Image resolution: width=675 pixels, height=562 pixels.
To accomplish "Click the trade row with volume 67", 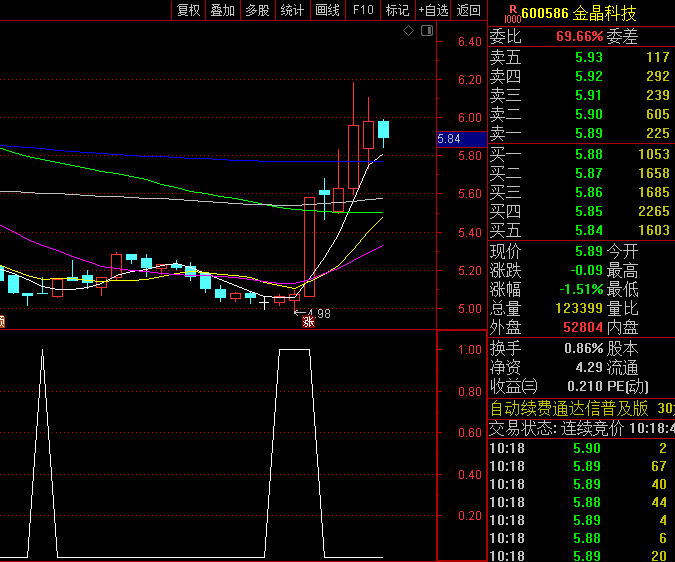I will pos(582,466).
